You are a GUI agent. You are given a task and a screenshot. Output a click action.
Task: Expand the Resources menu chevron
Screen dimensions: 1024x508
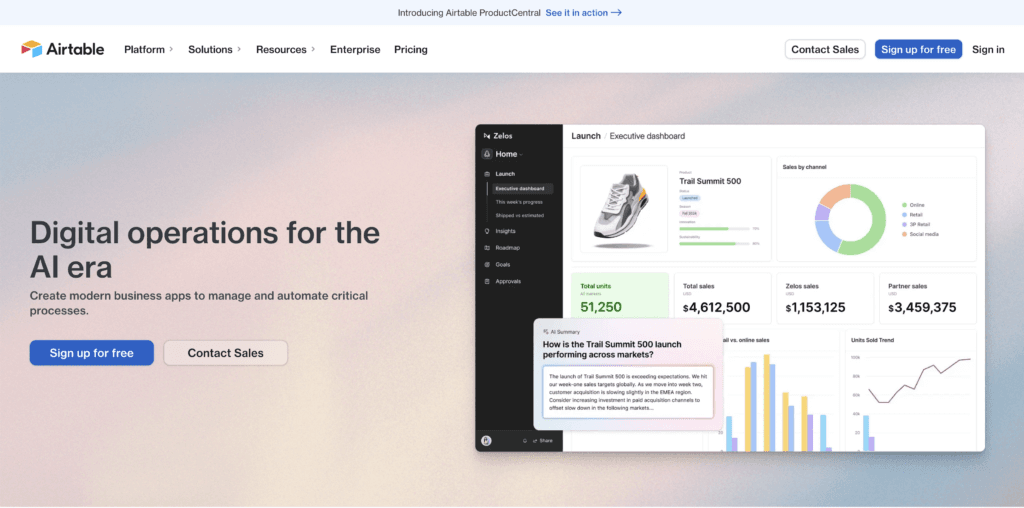pyautogui.click(x=313, y=49)
